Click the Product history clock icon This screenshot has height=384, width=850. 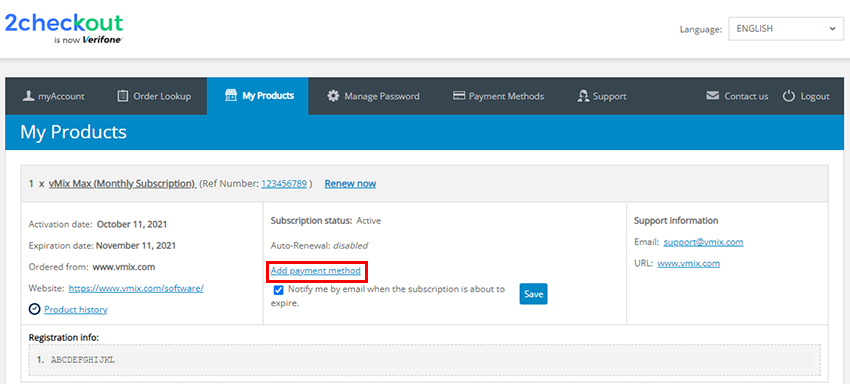click(x=35, y=309)
